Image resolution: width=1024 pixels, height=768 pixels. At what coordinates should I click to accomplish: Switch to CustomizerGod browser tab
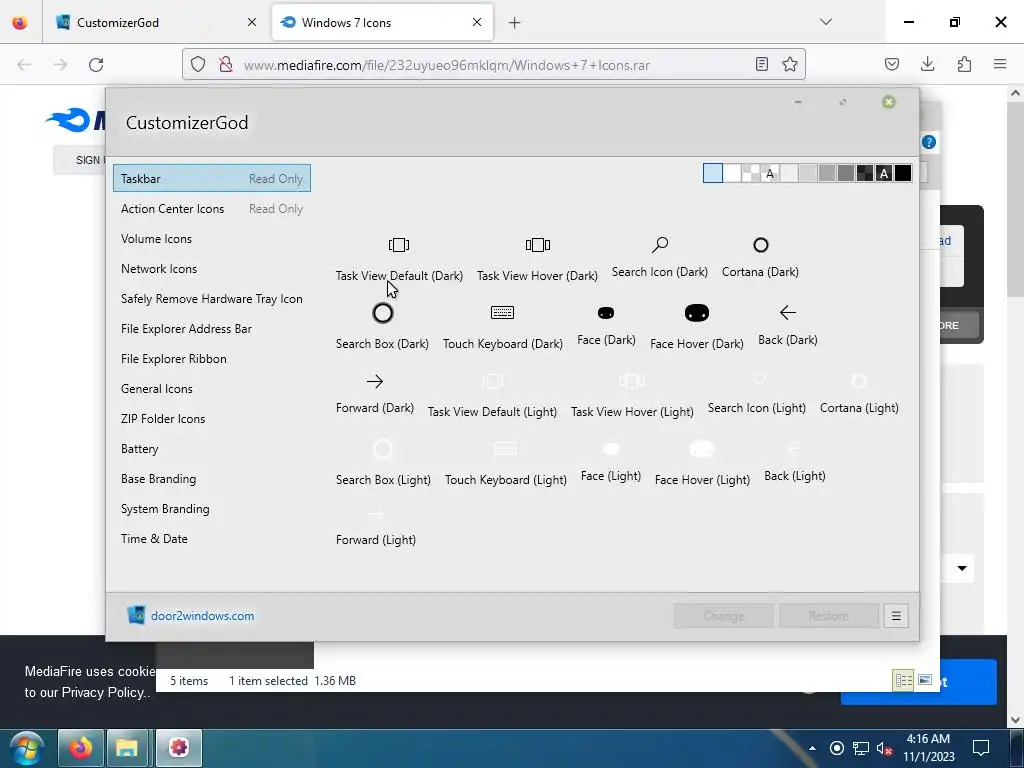pyautogui.click(x=156, y=22)
